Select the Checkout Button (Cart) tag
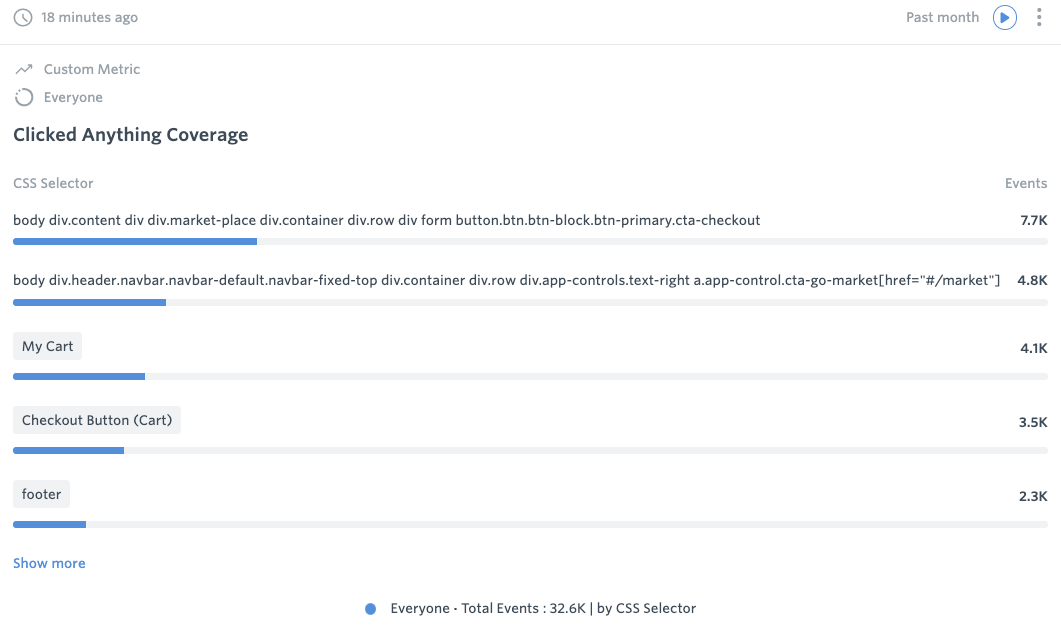Screen dimensions: 1061x629 point(97,420)
